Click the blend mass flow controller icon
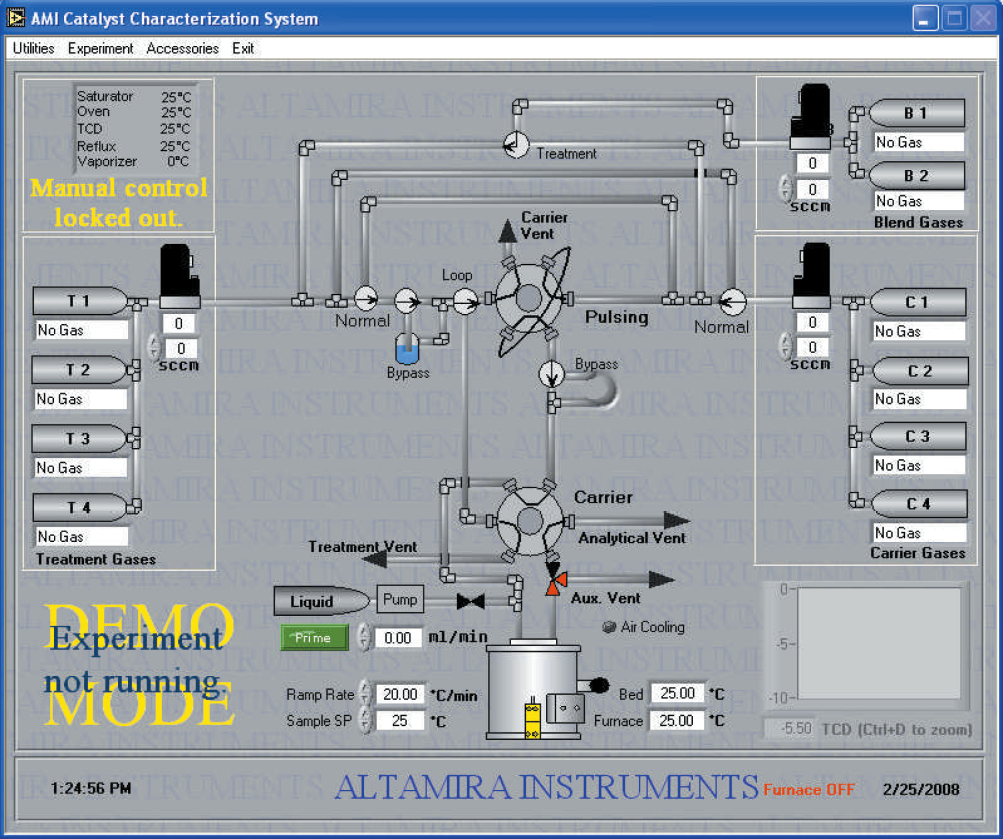The image size is (1003, 839). [811, 116]
